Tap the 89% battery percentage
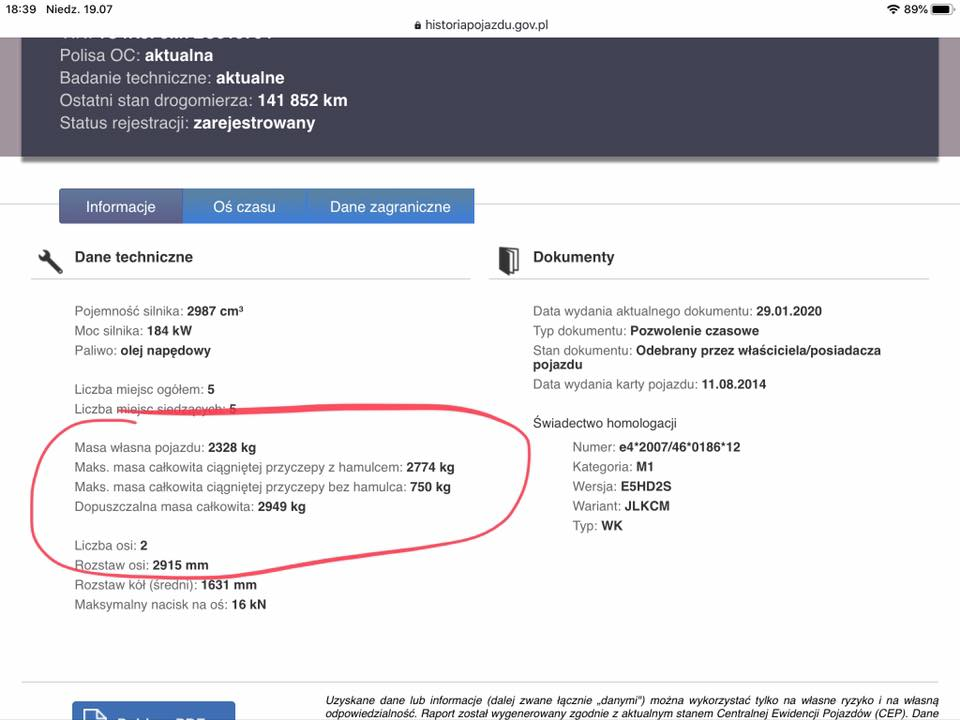The width and height of the screenshot is (960, 720). 915,9
